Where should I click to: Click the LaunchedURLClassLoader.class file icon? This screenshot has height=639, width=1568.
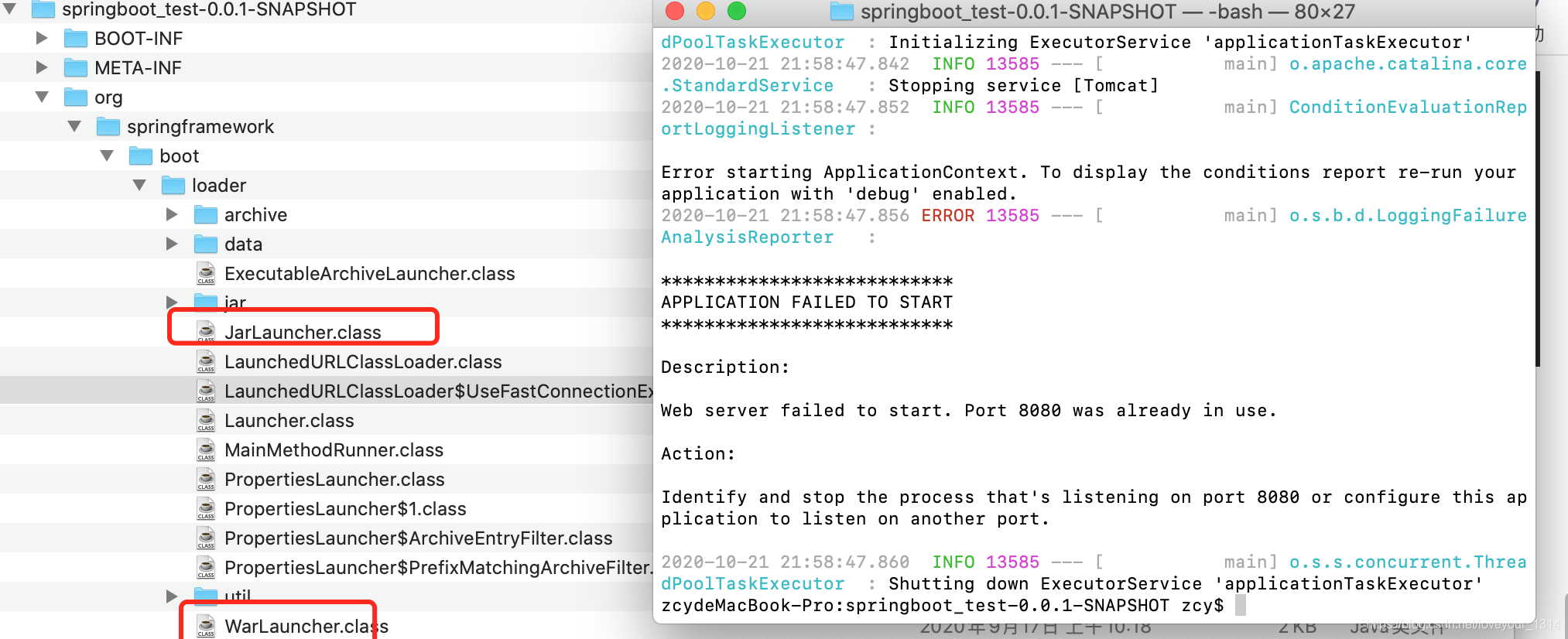pyautogui.click(x=206, y=361)
